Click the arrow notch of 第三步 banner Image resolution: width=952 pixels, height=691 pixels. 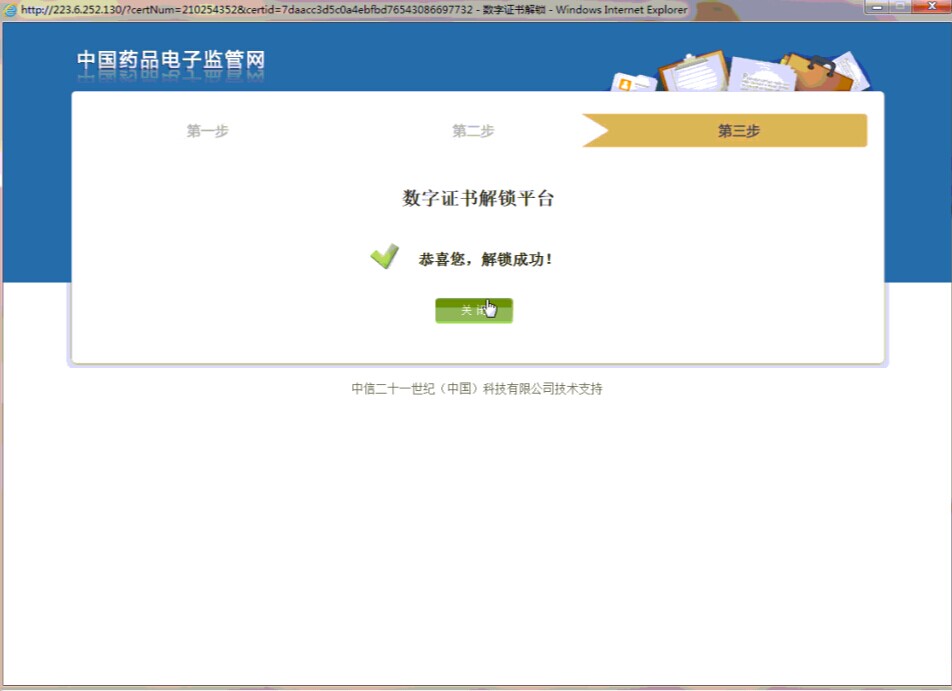596,131
